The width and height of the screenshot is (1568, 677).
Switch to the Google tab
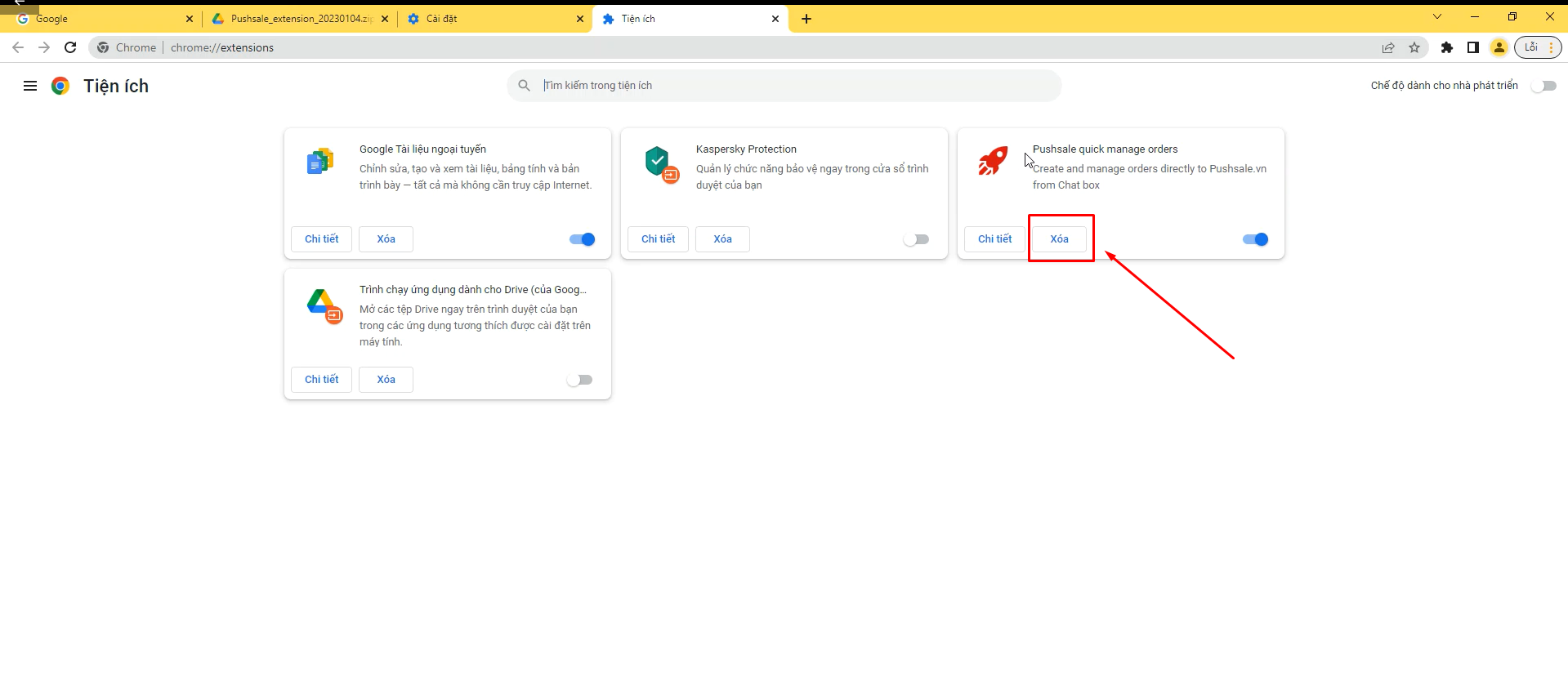[98, 19]
